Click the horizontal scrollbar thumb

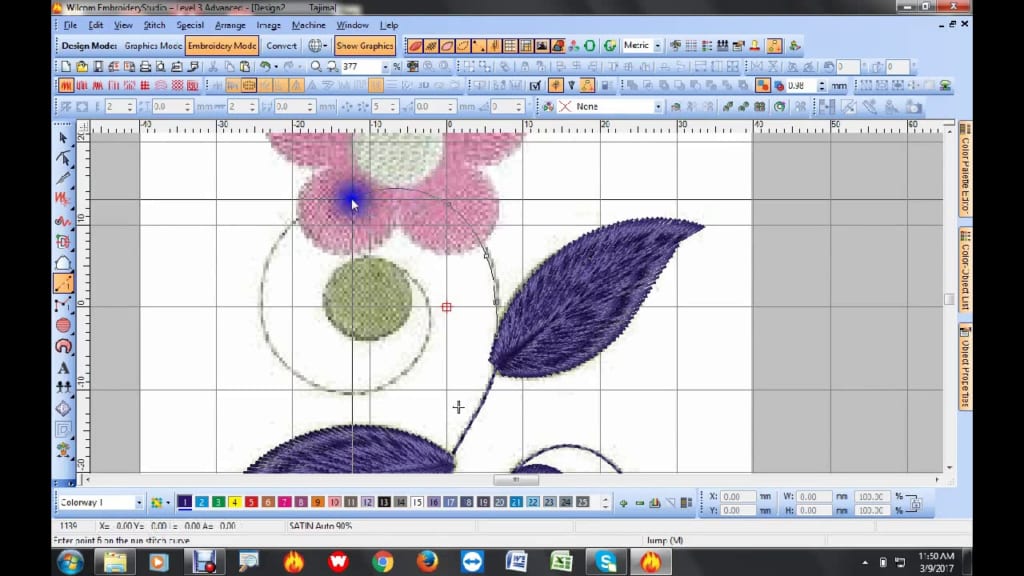pyautogui.click(x=516, y=480)
